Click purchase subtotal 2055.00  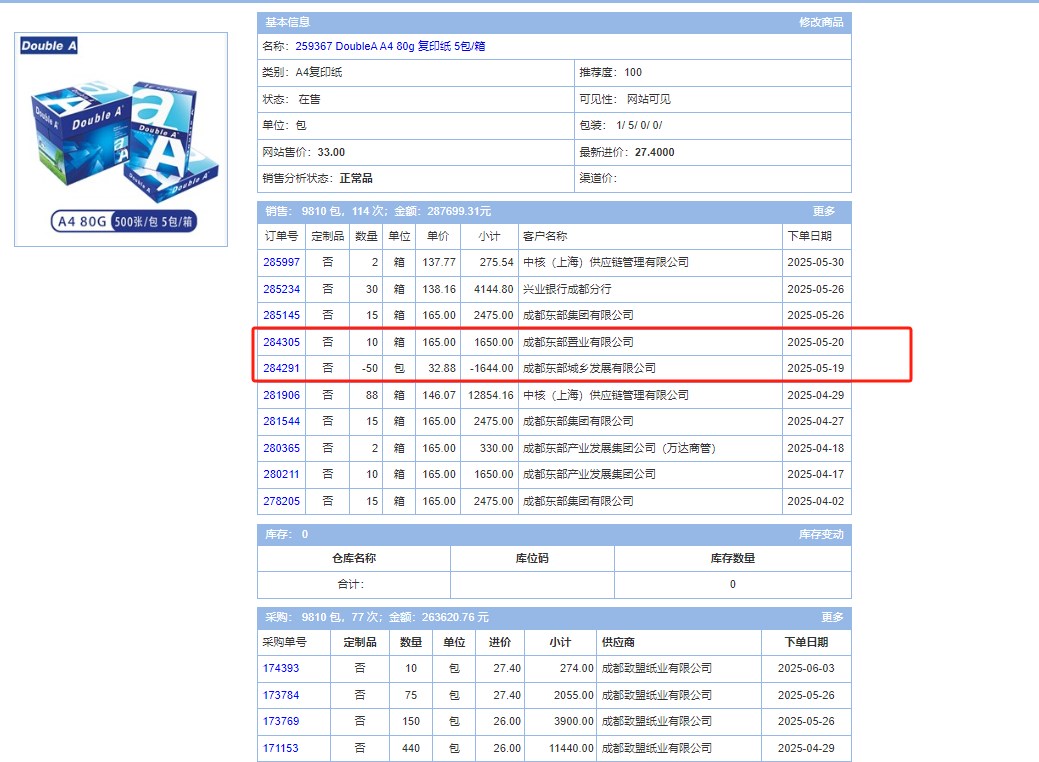[574, 695]
